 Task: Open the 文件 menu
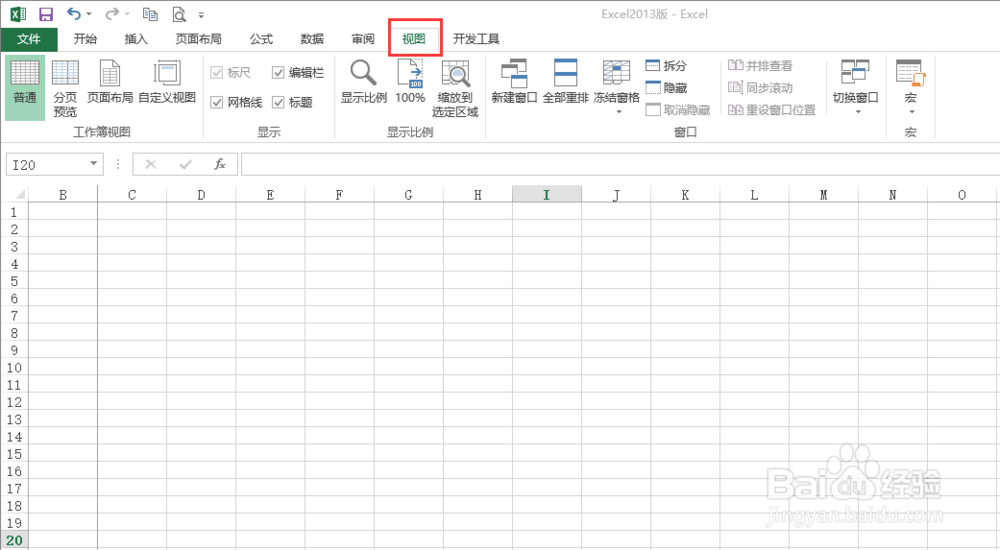tap(29, 39)
